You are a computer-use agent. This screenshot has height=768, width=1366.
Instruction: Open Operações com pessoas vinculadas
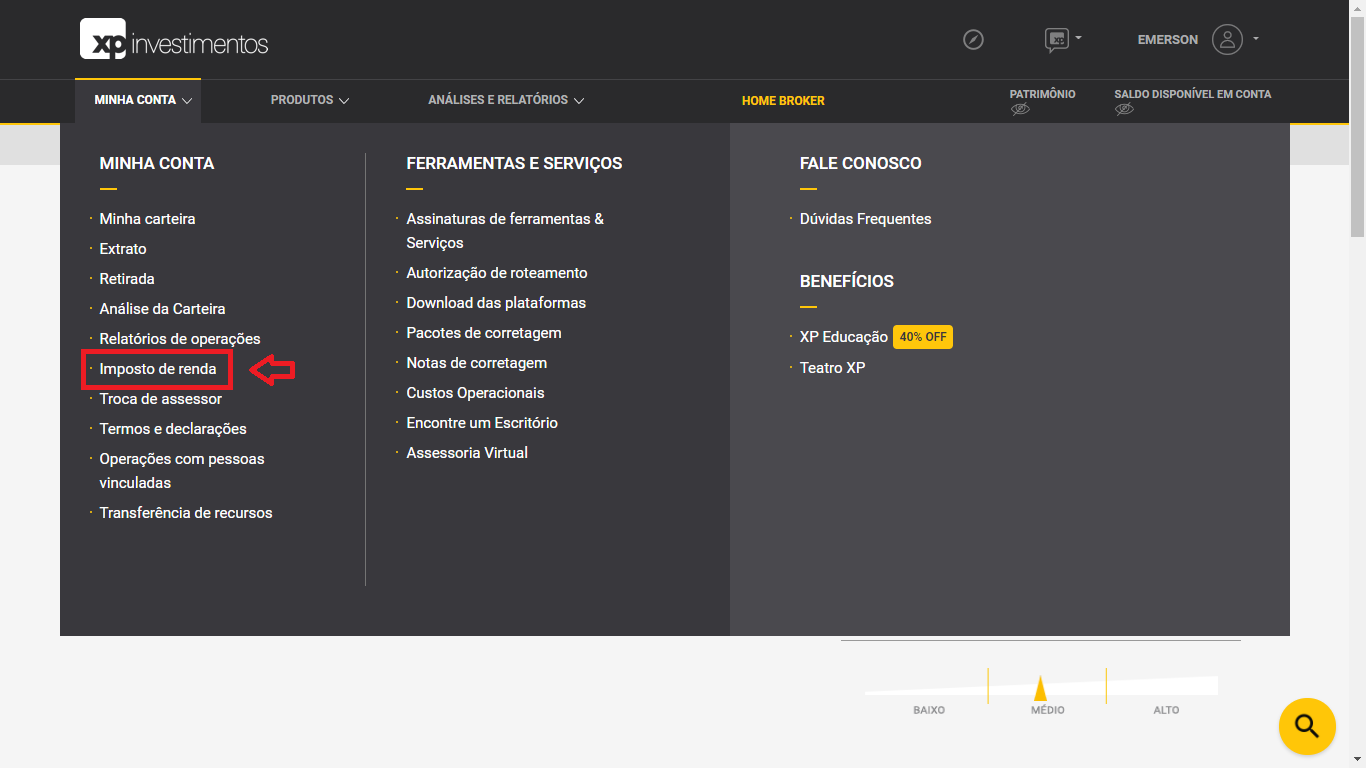click(182, 471)
